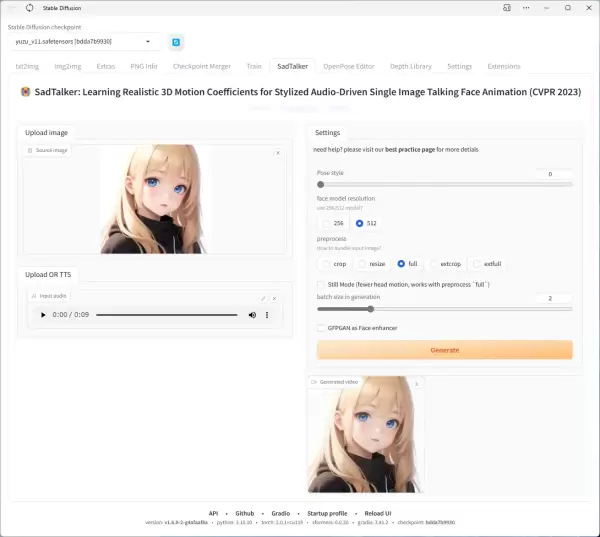Choose the extfull preprocess option

487,264
